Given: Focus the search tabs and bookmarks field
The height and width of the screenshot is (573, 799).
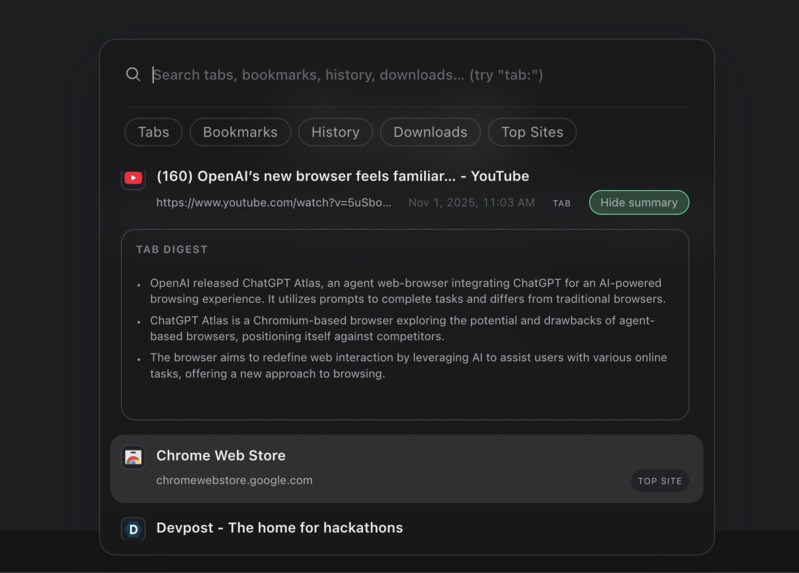Looking at the screenshot, I should pyautogui.click(x=348, y=75).
